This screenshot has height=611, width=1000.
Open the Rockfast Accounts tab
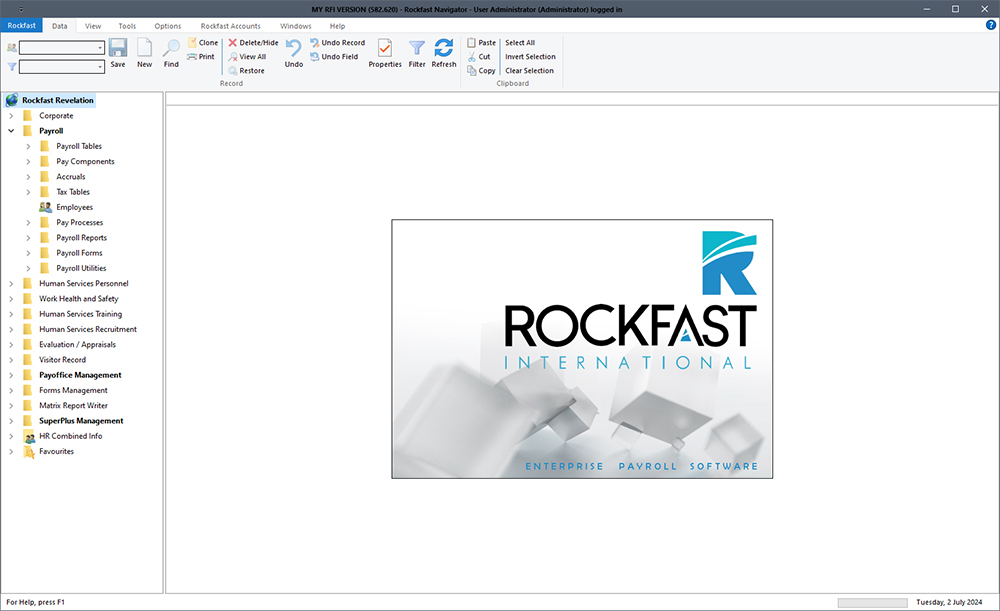[230, 26]
